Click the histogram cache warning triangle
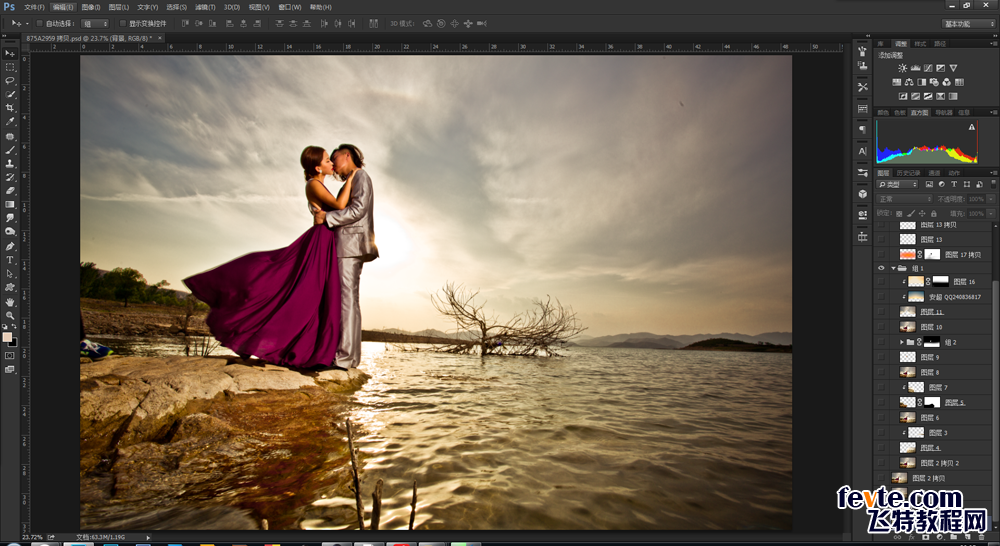The width and height of the screenshot is (1000, 546). pos(972,127)
